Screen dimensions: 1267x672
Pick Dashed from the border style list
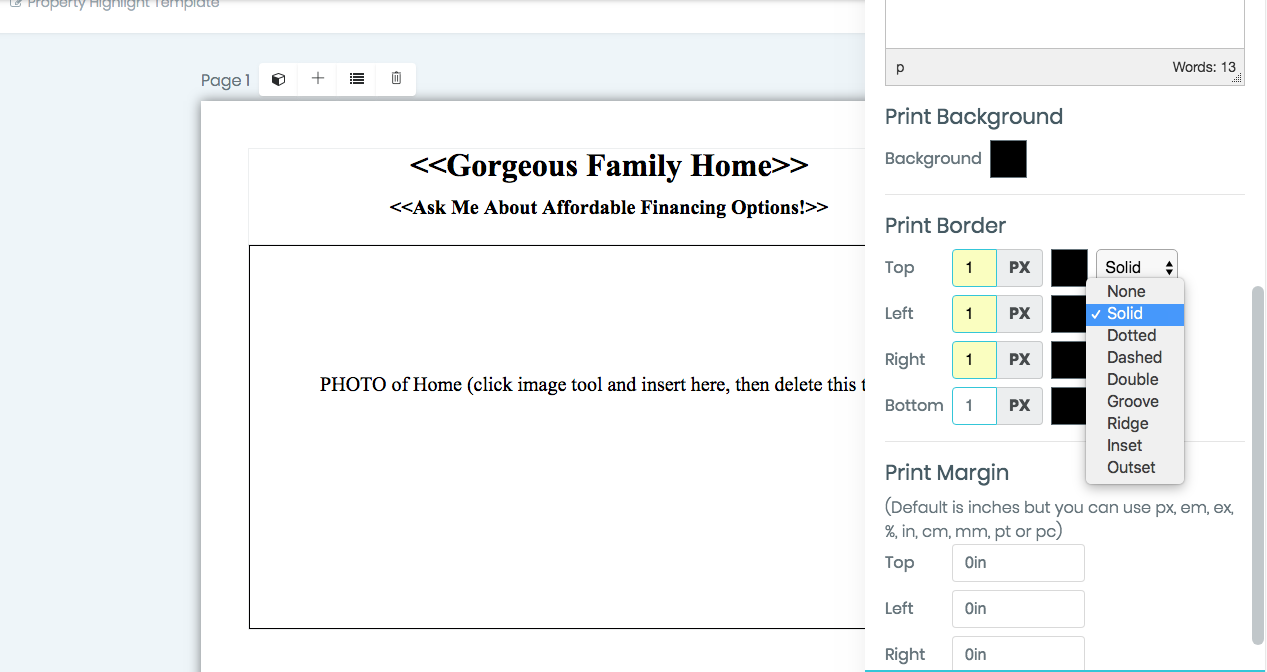[1134, 357]
